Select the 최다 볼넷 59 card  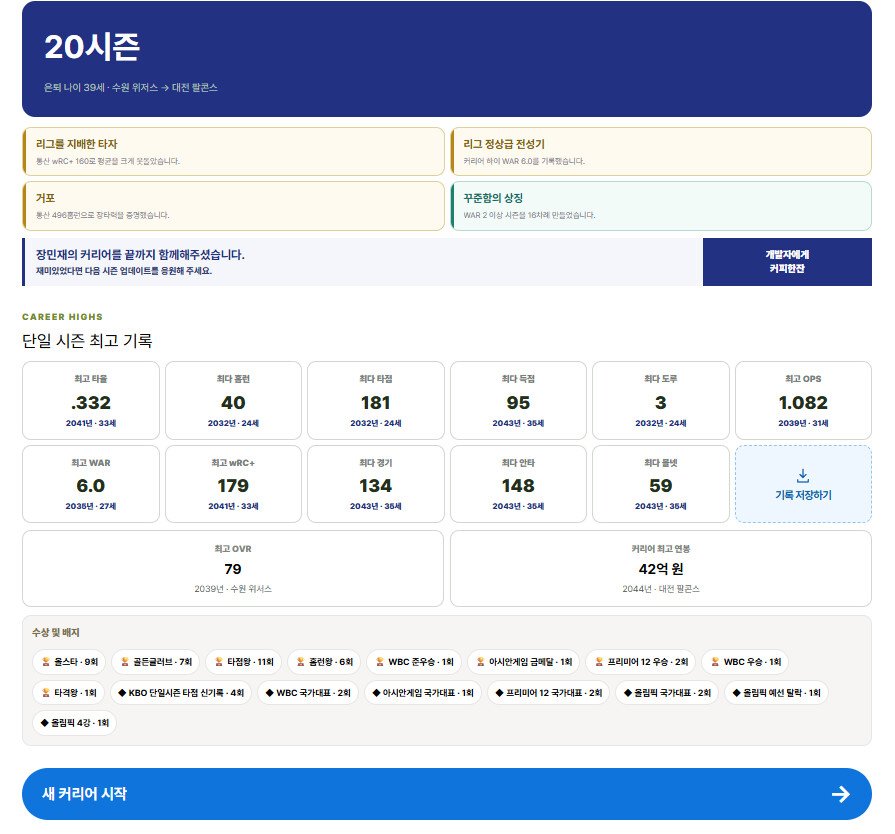660,484
